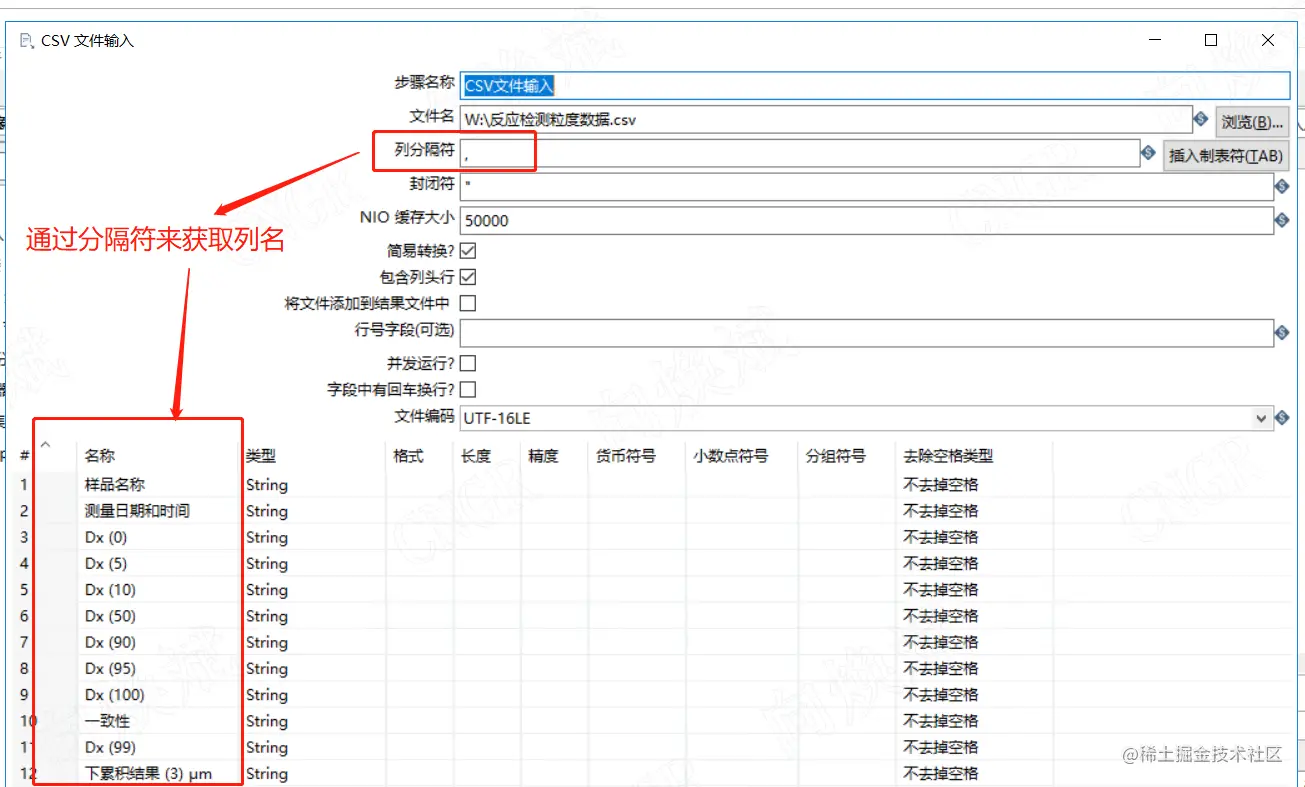The width and height of the screenshot is (1305, 787).
Task: Tick the 字段中有回车换行? checkbox
Action: [467, 389]
